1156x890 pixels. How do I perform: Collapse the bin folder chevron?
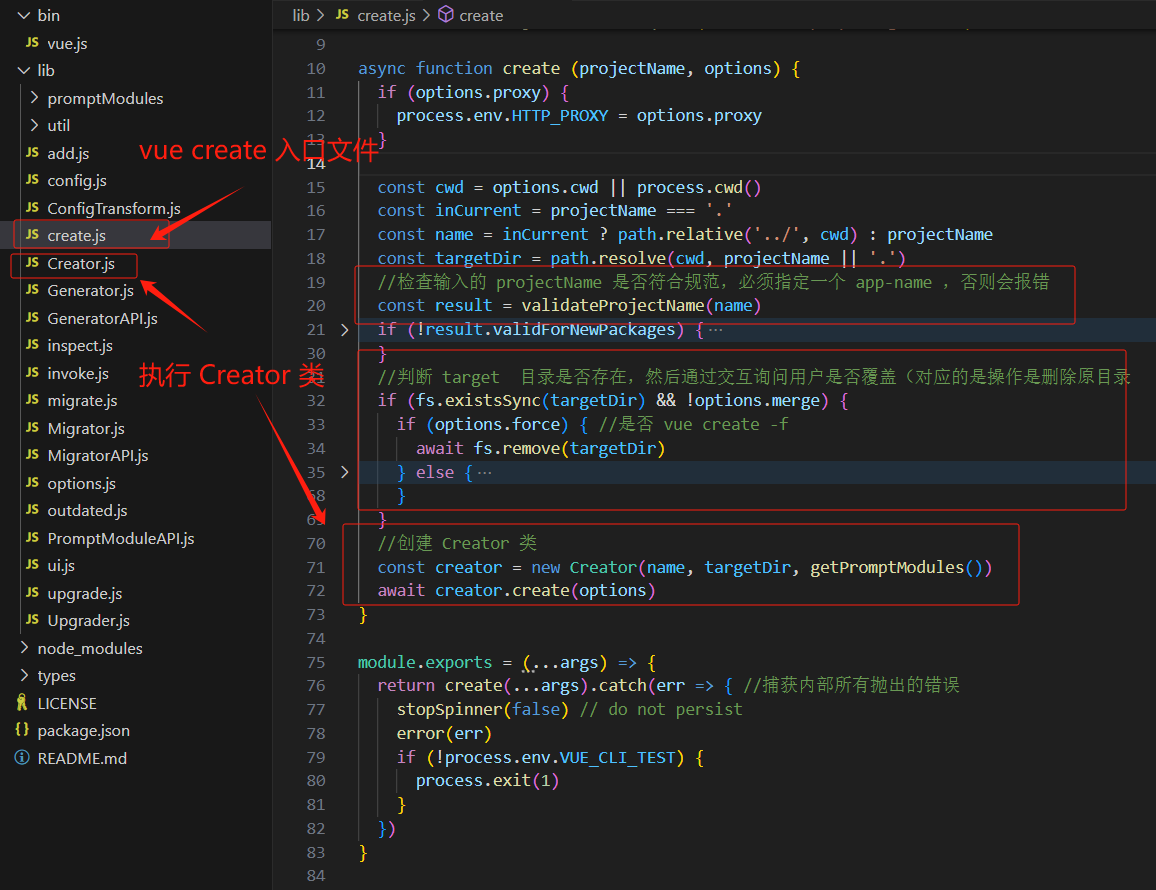coord(24,15)
